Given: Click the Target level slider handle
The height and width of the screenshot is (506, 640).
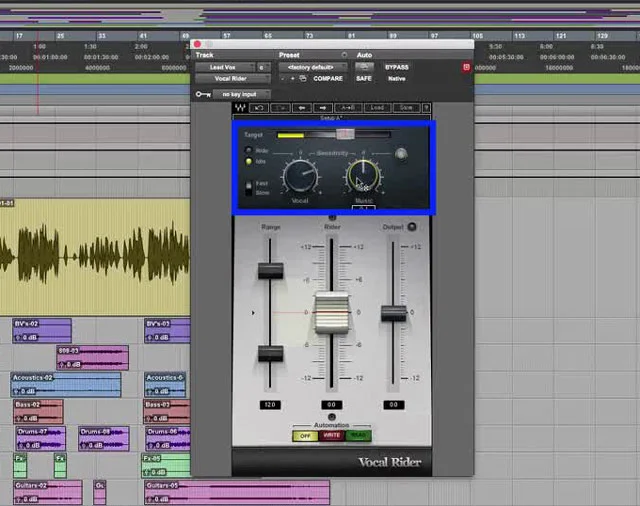Looking at the screenshot, I should [345, 134].
